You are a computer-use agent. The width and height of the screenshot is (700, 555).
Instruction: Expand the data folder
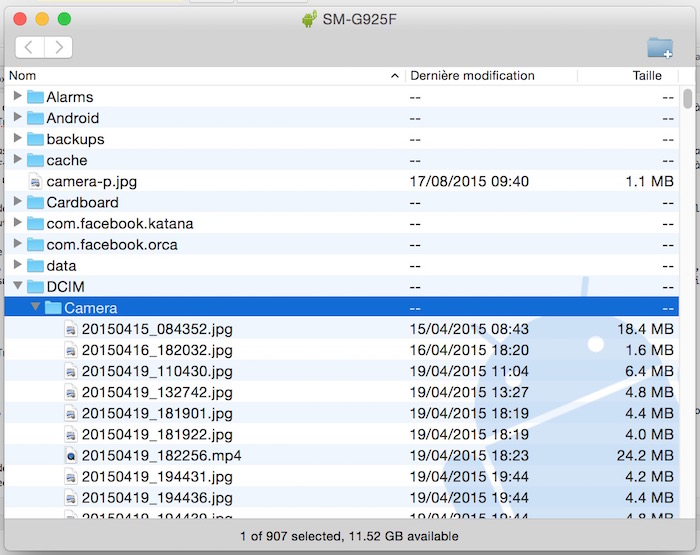(18, 266)
